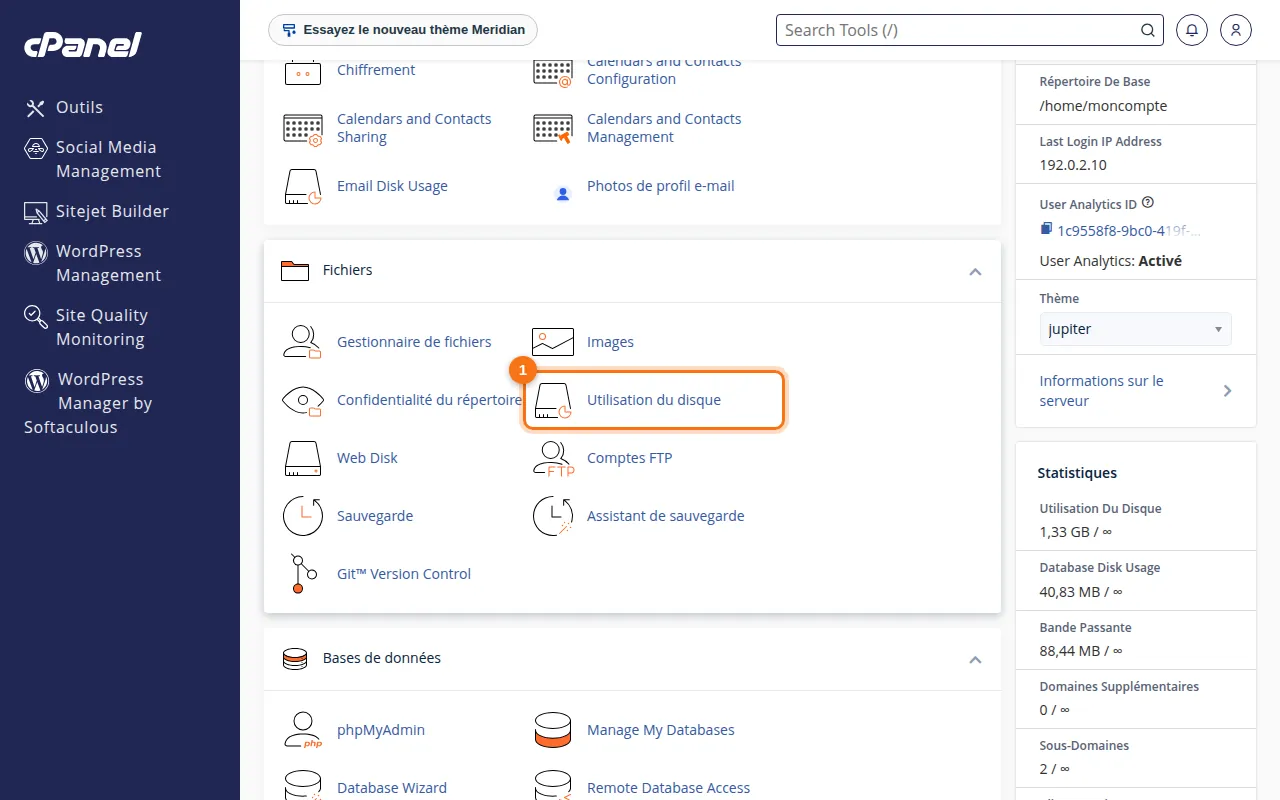Click the cPanel logo
The height and width of the screenshot is (800, 1280).
point(82,45)
